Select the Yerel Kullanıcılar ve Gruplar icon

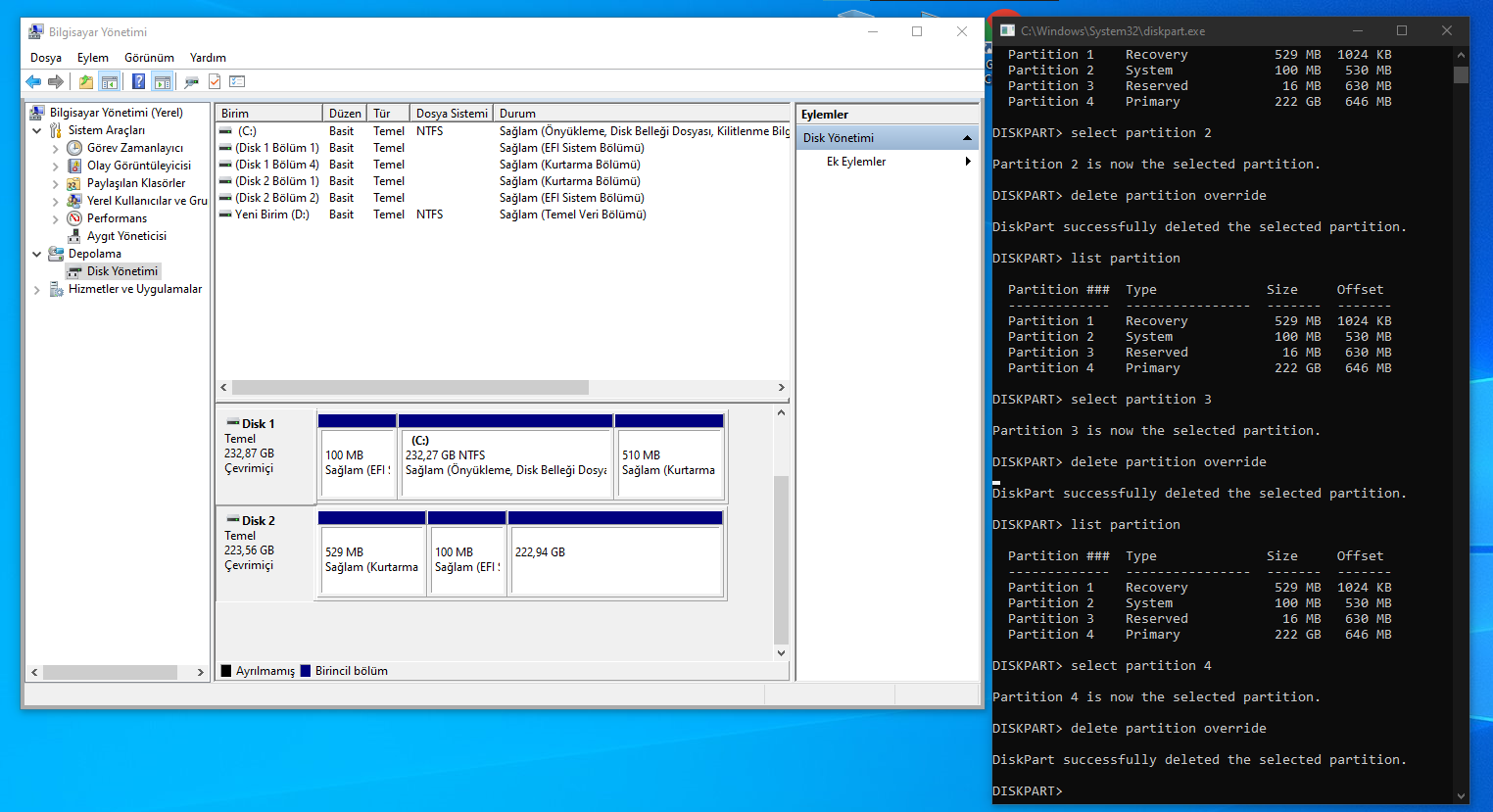(74, 201)
